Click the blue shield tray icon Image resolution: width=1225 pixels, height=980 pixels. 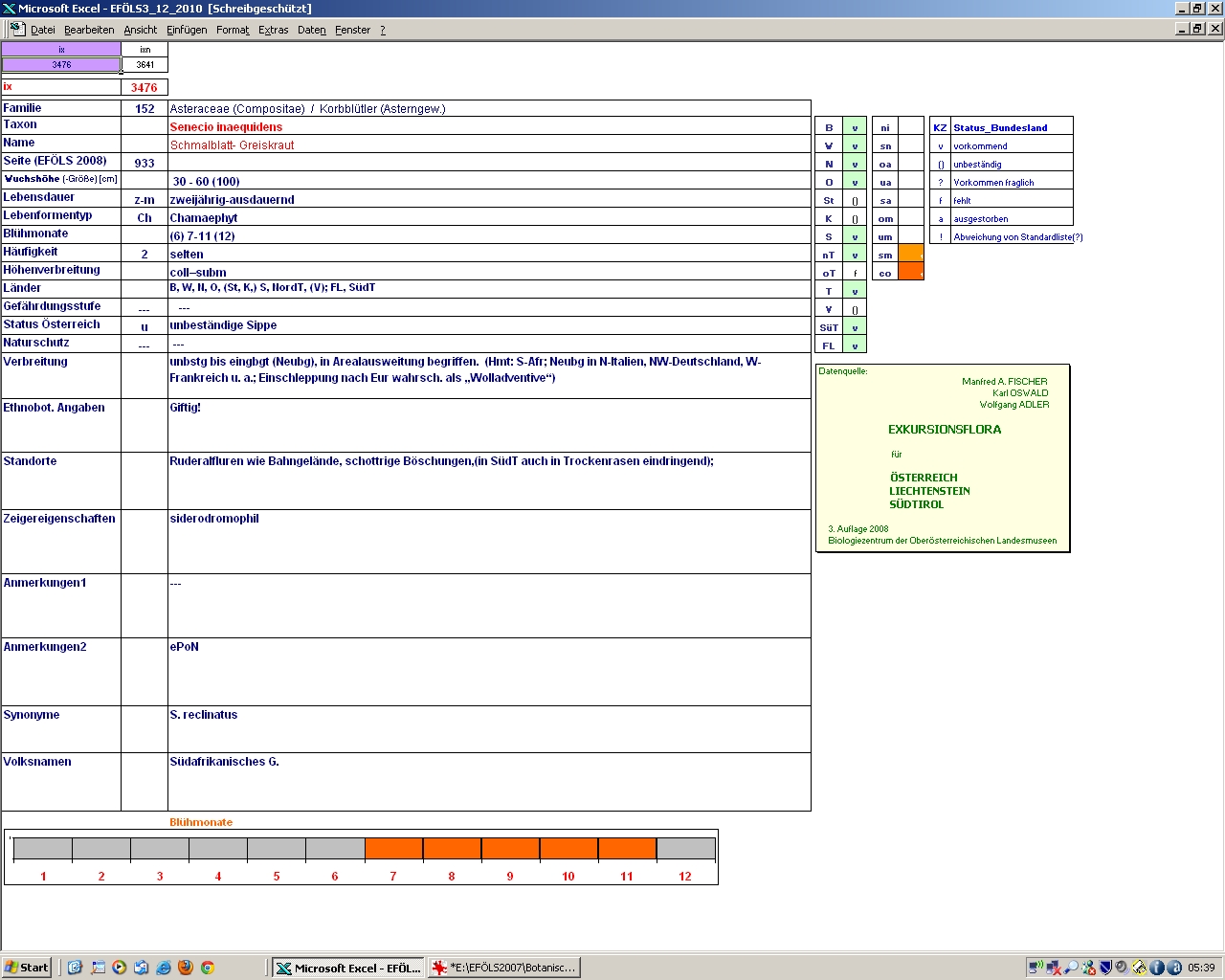[x=1105, y=968]
